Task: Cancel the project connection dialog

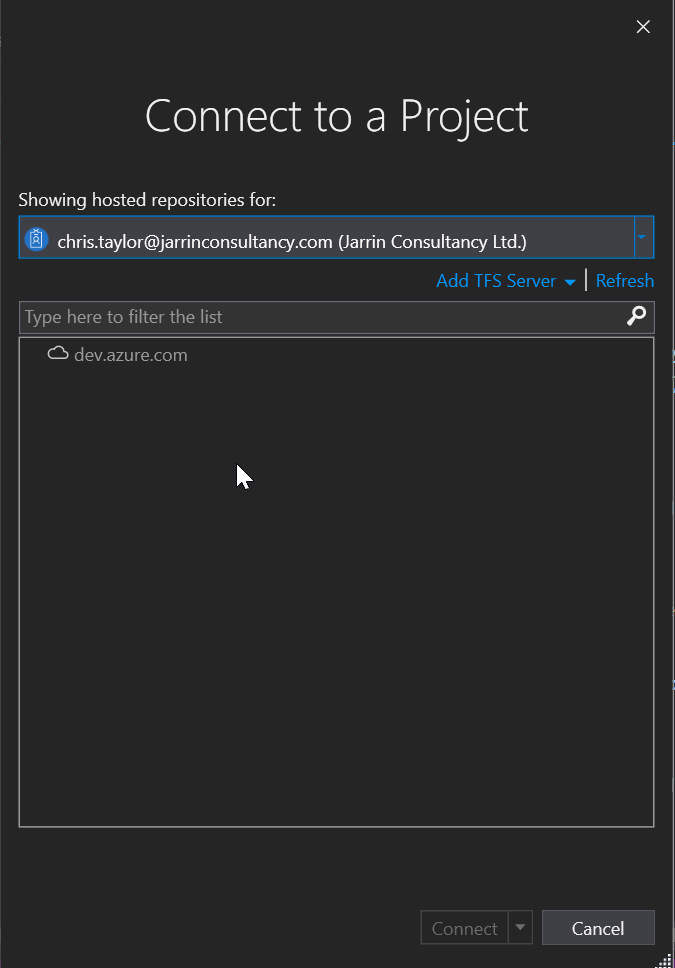Action: tap(598, 929)
